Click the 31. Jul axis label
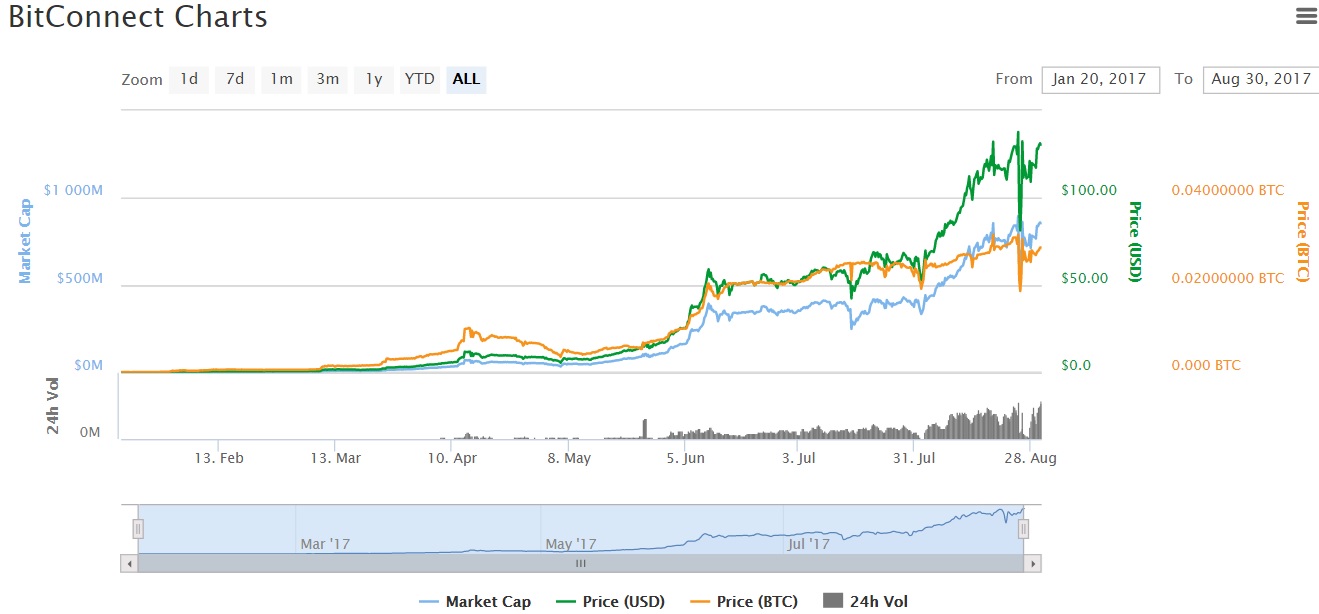This screenshot has width=1319, height=614. pos(914,458)
